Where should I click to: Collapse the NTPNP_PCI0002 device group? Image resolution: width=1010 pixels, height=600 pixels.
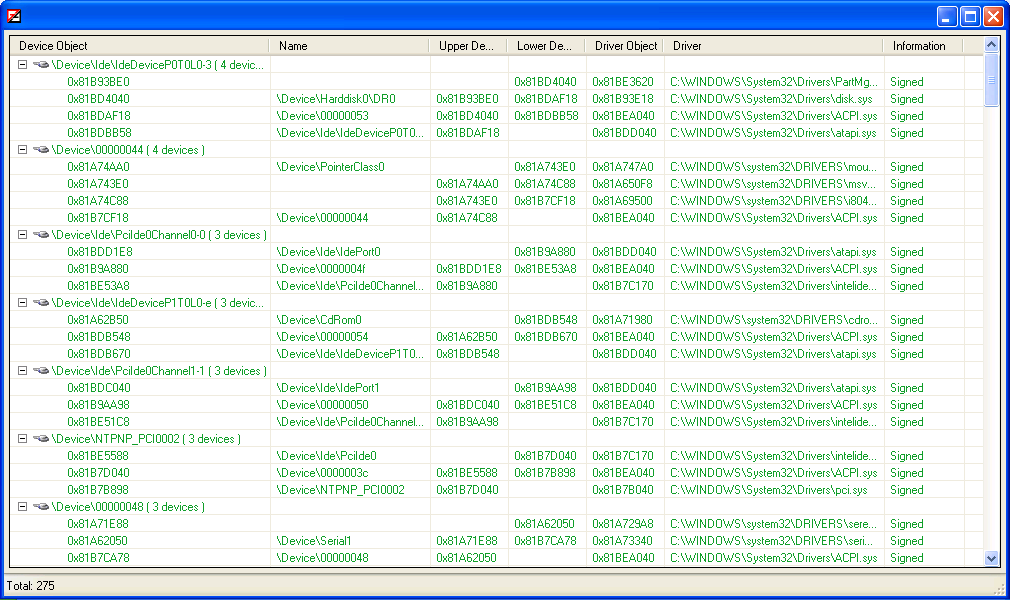point(22,439)
